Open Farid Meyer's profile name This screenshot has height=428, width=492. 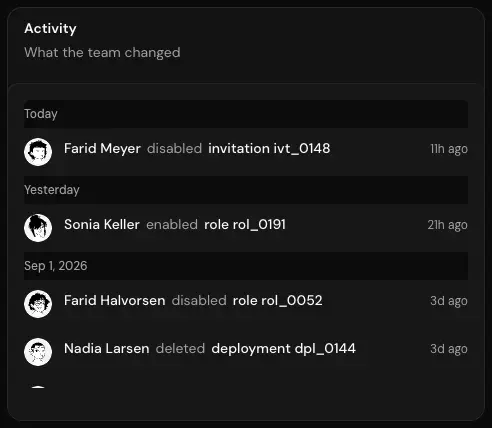[102, 149]
